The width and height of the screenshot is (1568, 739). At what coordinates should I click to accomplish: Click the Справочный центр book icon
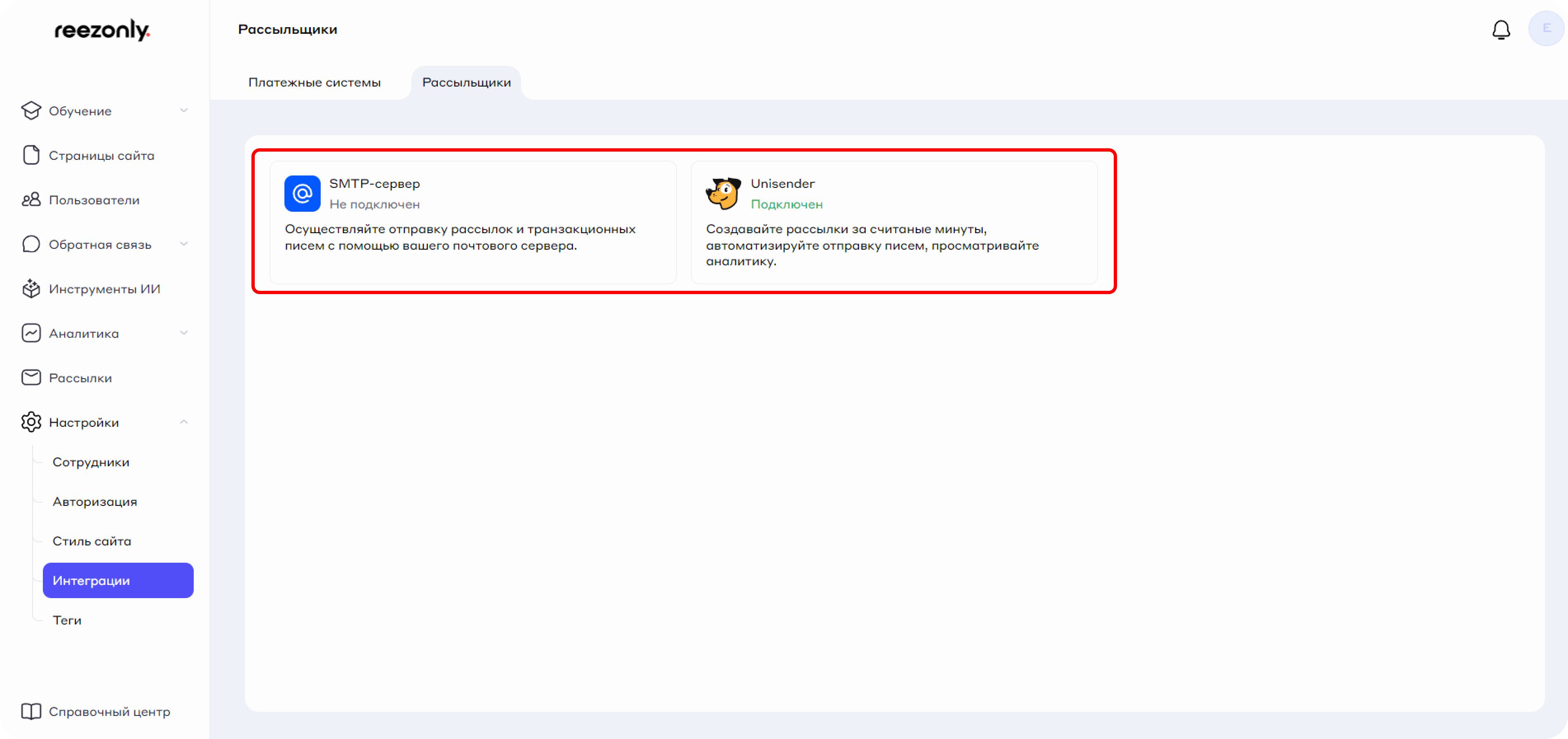pyautogui.click(x=31, y=711)
